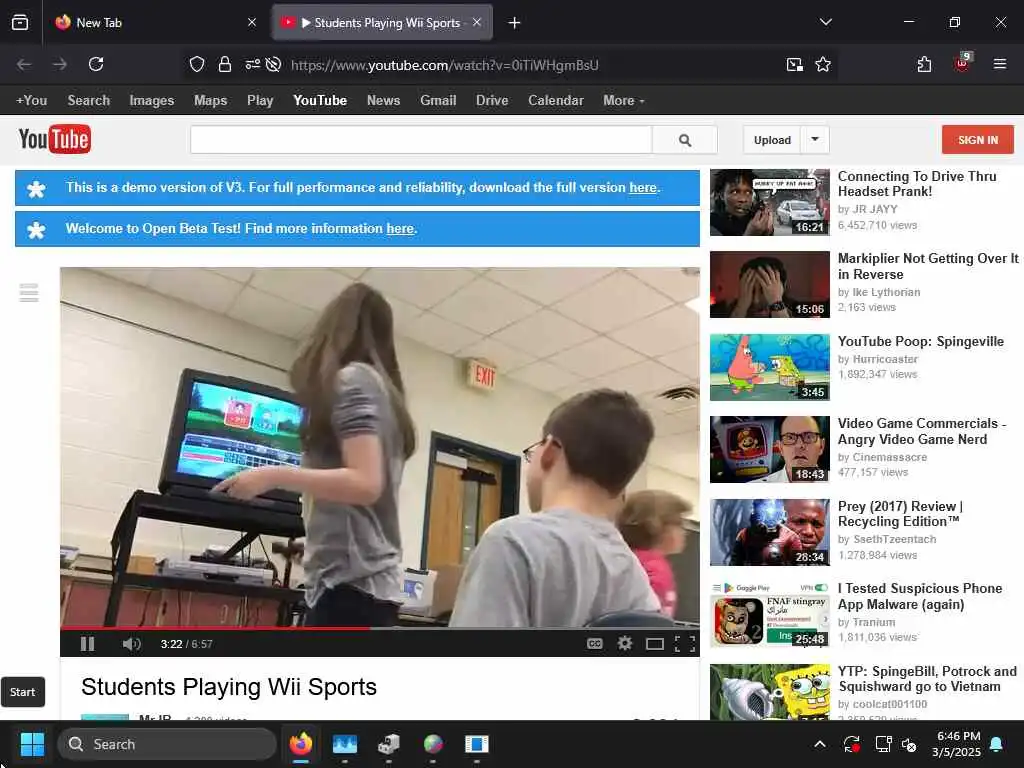This screenshot has height=768, width=1024.
Task: Open the video settings gear
Action: (x=625, y=643)
